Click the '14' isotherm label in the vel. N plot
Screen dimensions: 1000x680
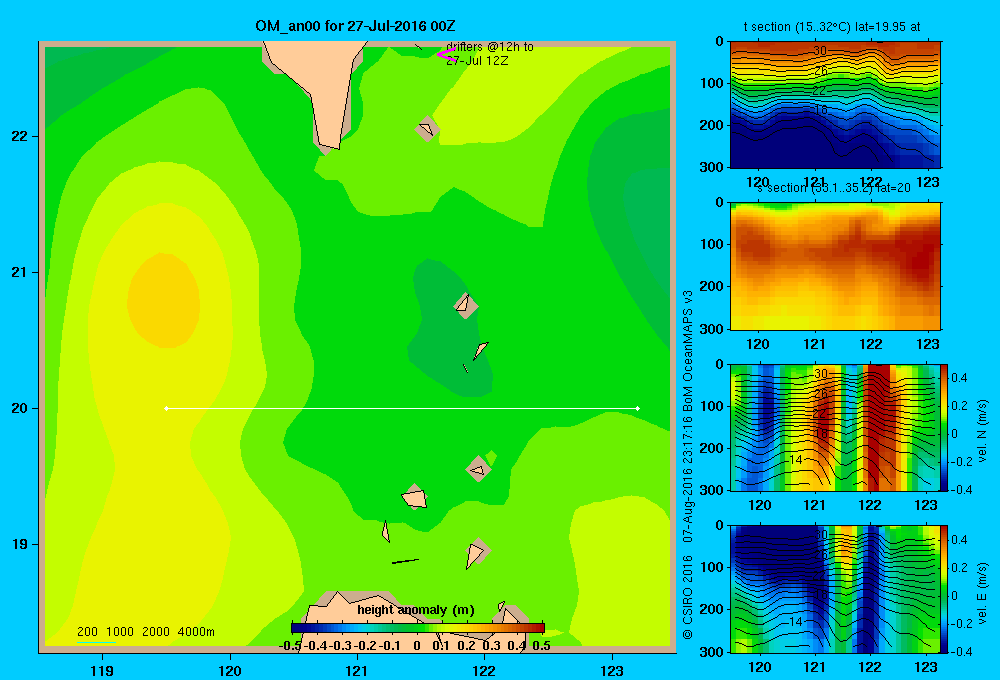tap(795, 459)
